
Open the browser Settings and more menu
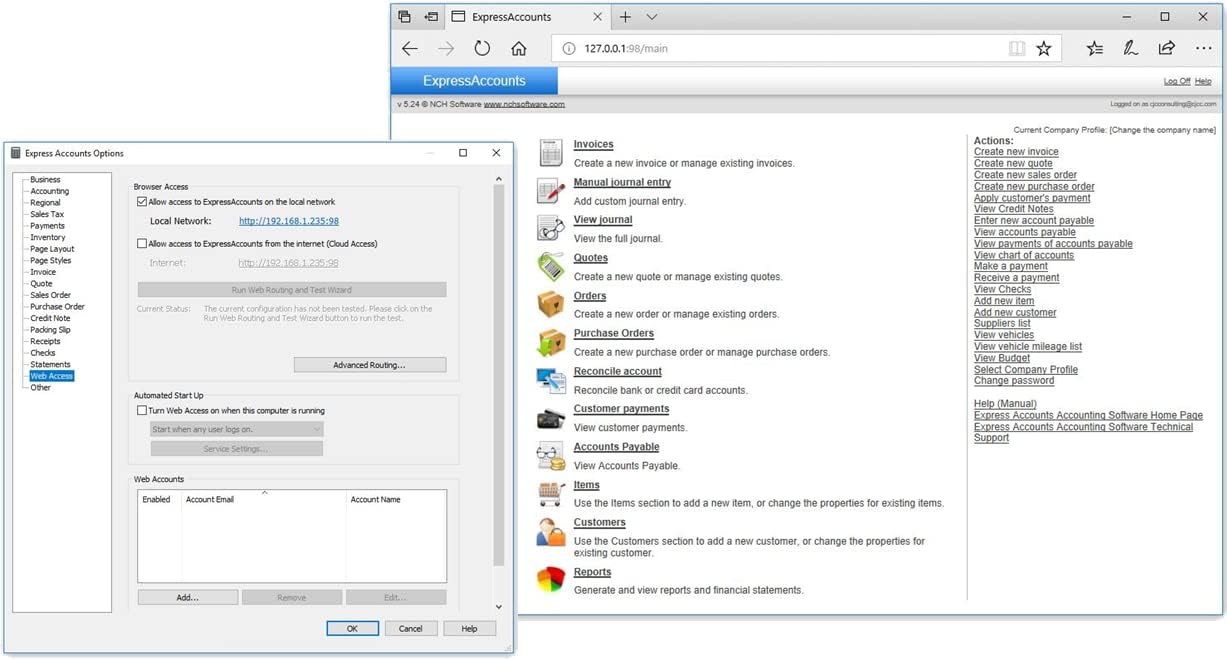pos(1203,48)
